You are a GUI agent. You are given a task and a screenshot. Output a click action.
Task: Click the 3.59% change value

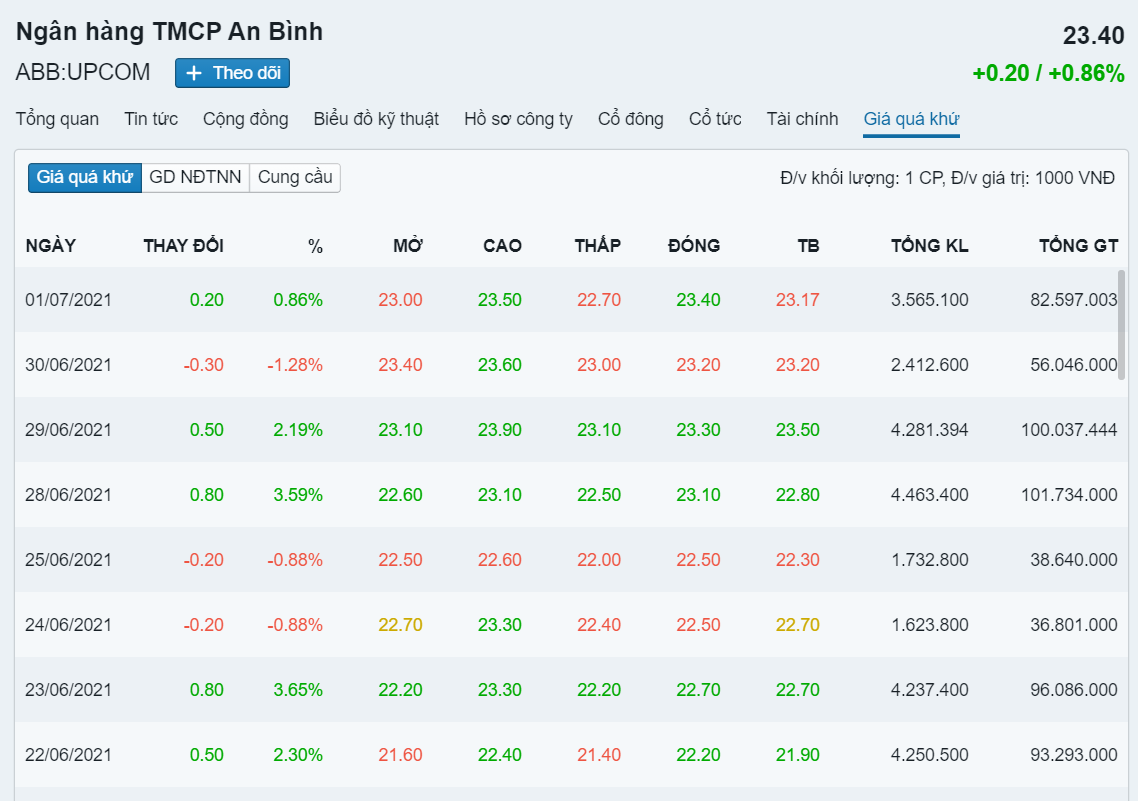click(x=298, y=495)
